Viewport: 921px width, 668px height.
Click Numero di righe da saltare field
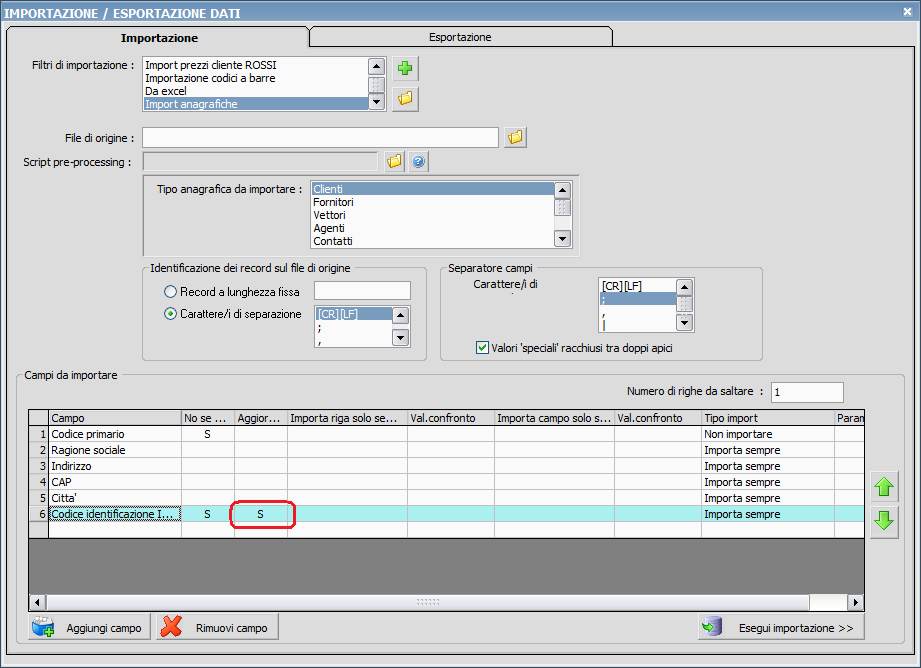(x=807, y=392)
